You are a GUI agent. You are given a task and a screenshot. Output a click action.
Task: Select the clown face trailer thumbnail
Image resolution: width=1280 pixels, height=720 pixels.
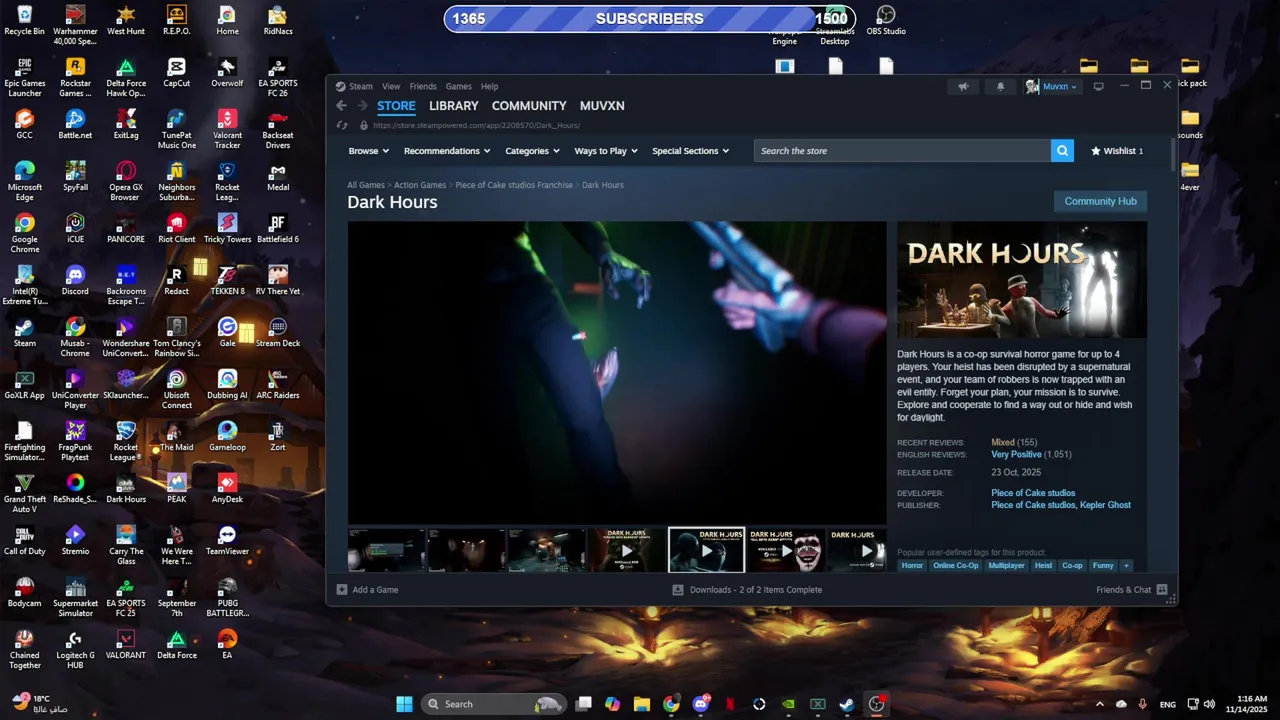click(786, 550)
